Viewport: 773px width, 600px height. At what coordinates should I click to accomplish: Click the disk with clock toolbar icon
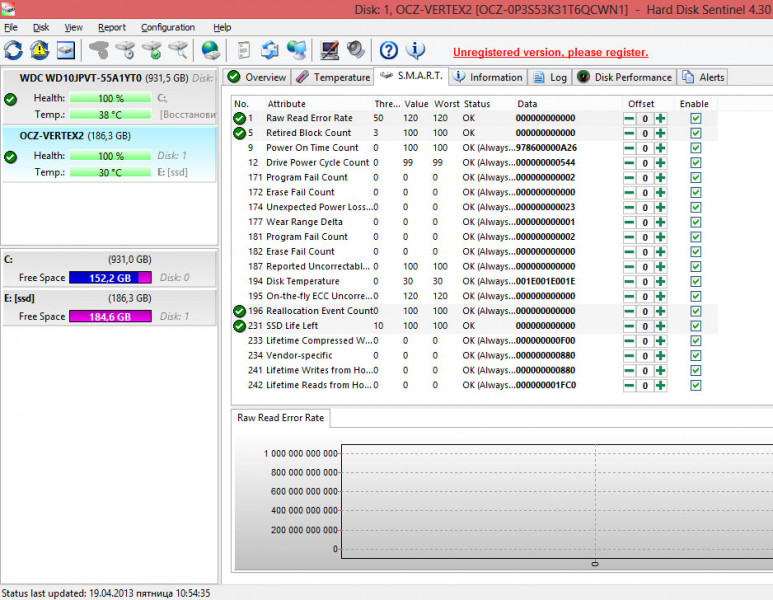click(125, 50)
